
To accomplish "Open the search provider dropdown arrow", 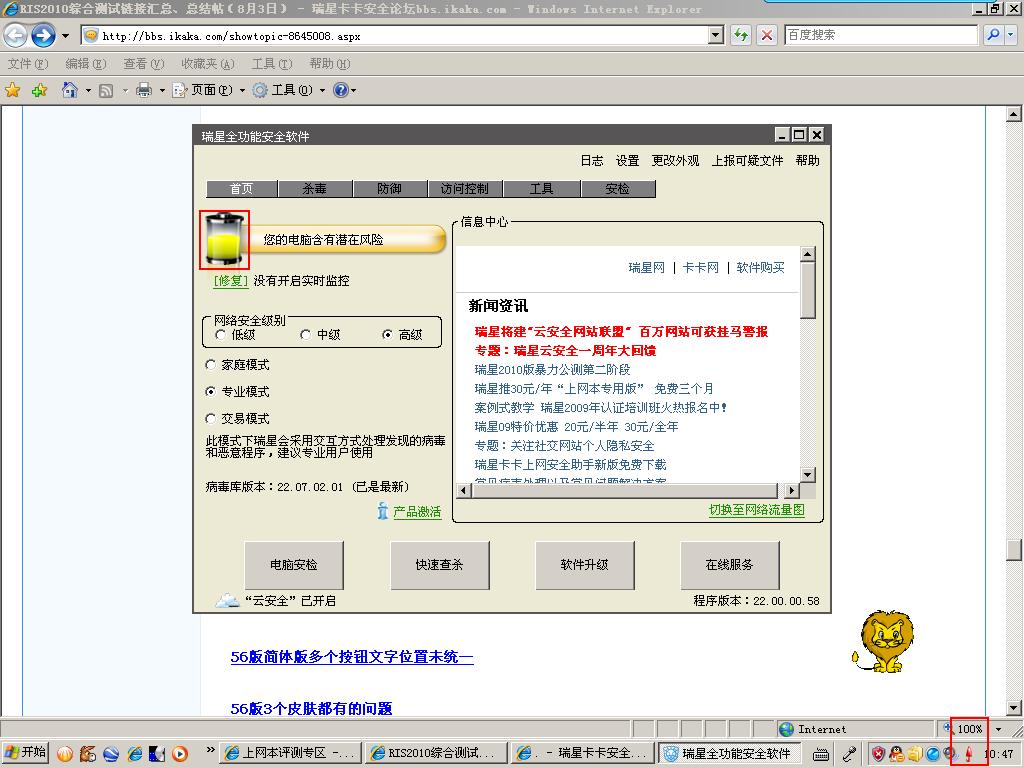I will tap(1011, 35).
